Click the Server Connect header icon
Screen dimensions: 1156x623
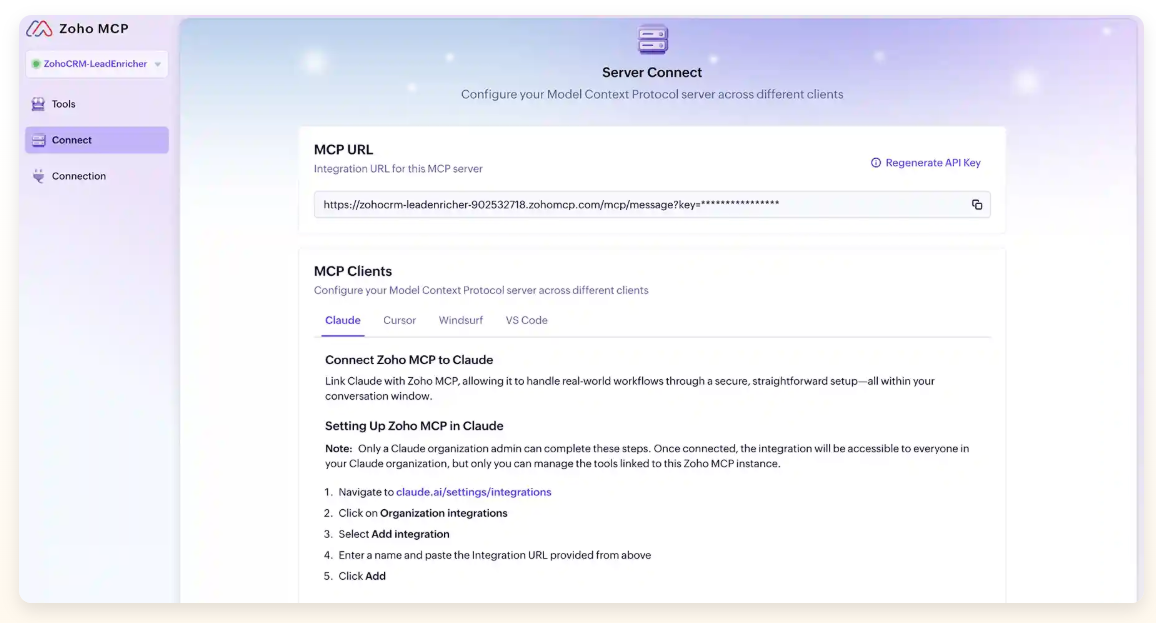[652, 40]
